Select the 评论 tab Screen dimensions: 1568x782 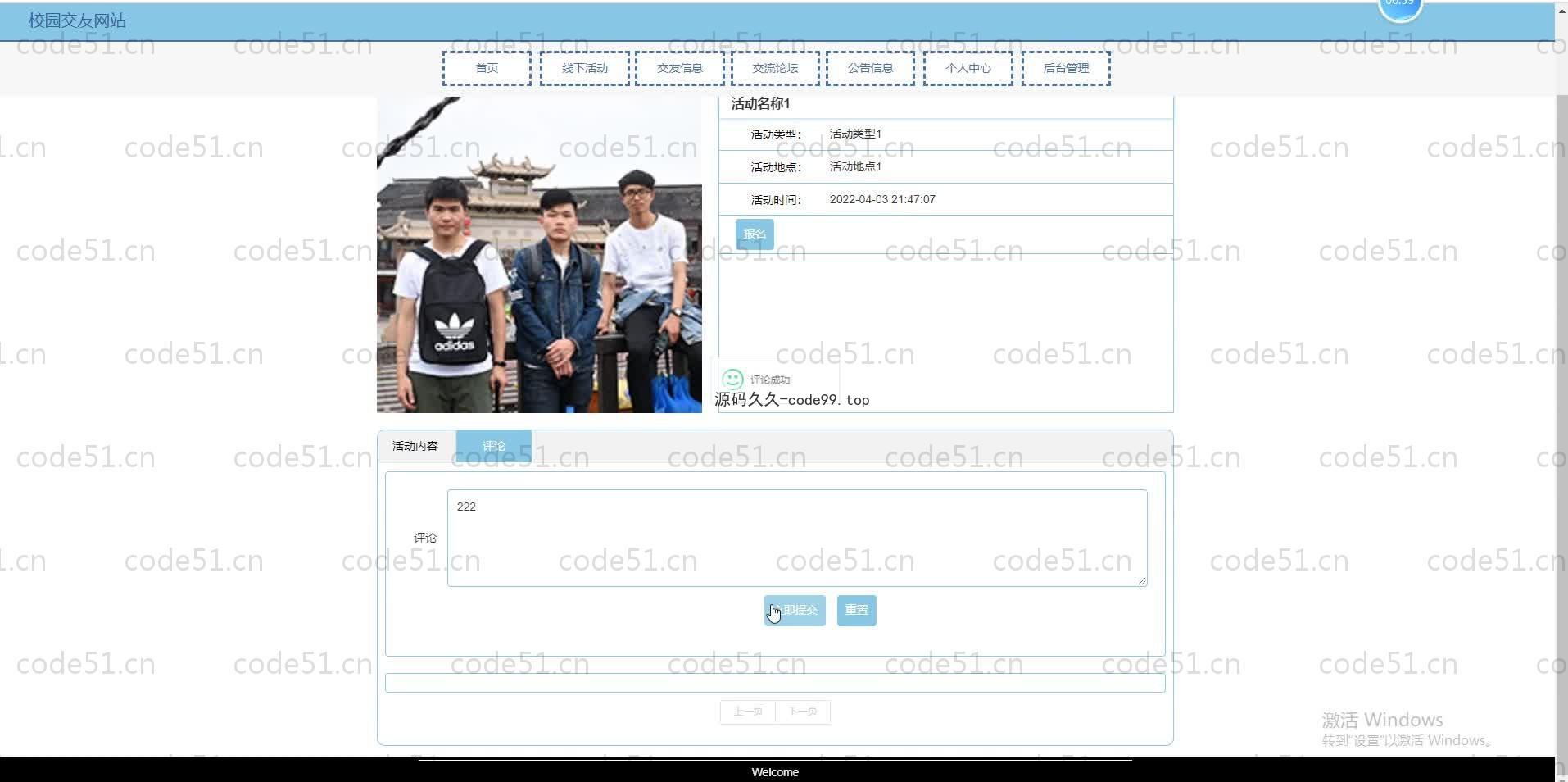point(494,446)
